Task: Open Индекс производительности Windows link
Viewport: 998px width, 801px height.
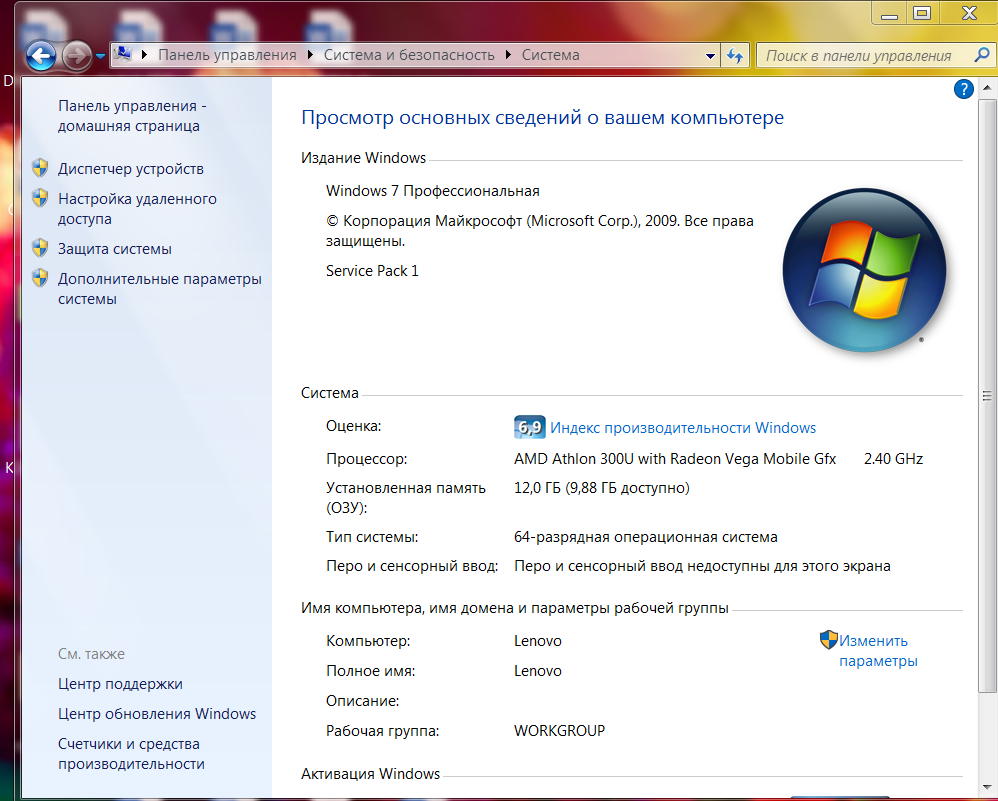Action: [683, 428]
